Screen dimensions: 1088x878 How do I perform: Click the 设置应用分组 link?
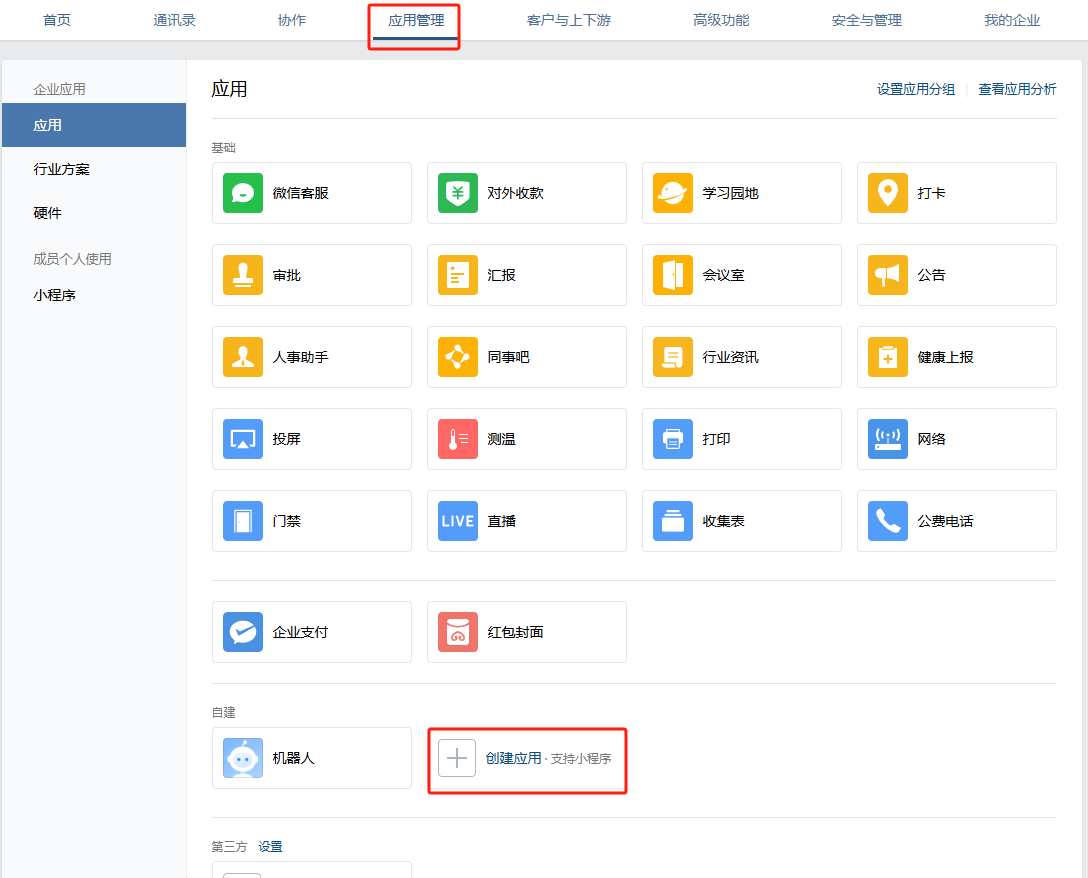pyautogui.click(x=916, y=89)
